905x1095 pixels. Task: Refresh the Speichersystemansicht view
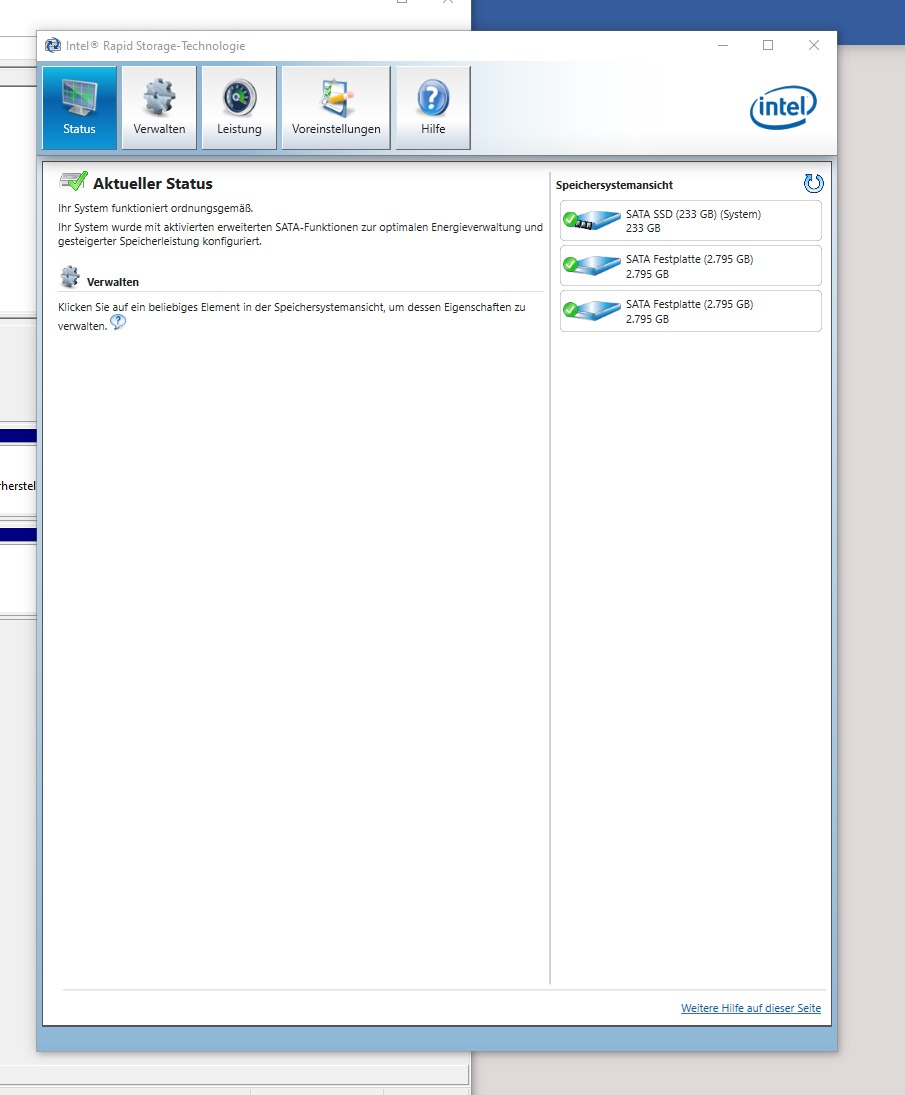(x=814, y=184)
